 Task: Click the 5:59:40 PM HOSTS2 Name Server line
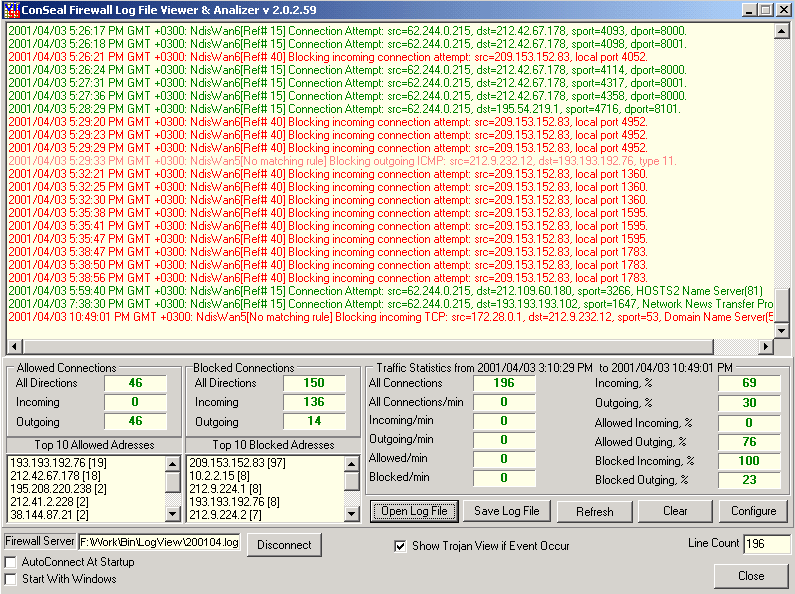click(385, 291)
